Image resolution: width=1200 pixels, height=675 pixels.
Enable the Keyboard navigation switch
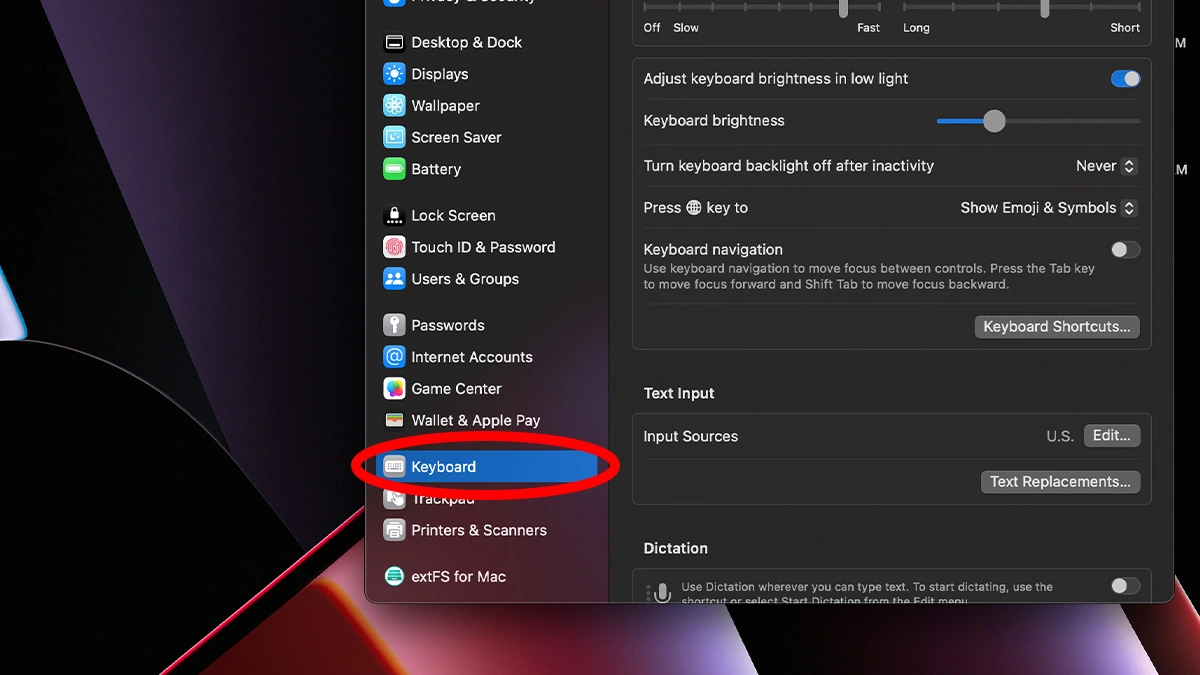point(1125,250)
